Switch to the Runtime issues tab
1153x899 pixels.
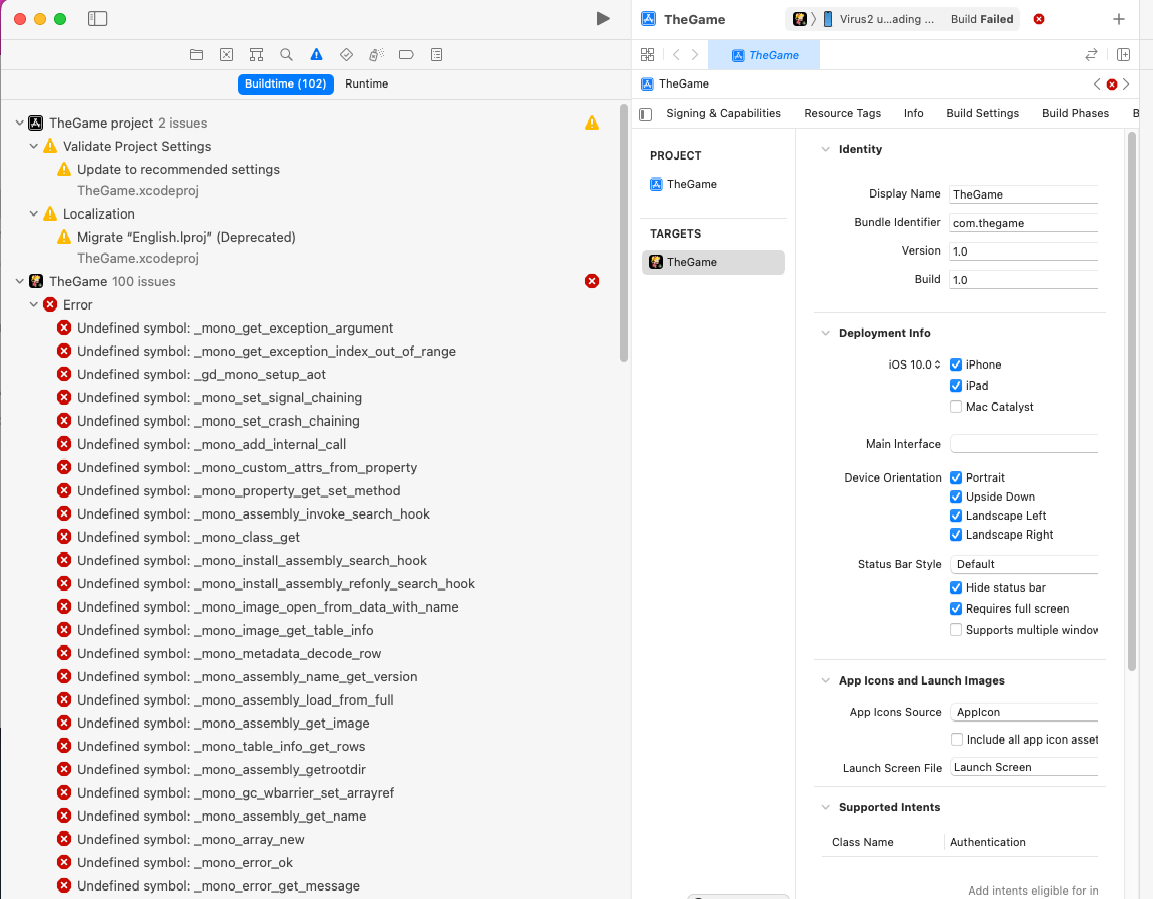tap(366, 84)
